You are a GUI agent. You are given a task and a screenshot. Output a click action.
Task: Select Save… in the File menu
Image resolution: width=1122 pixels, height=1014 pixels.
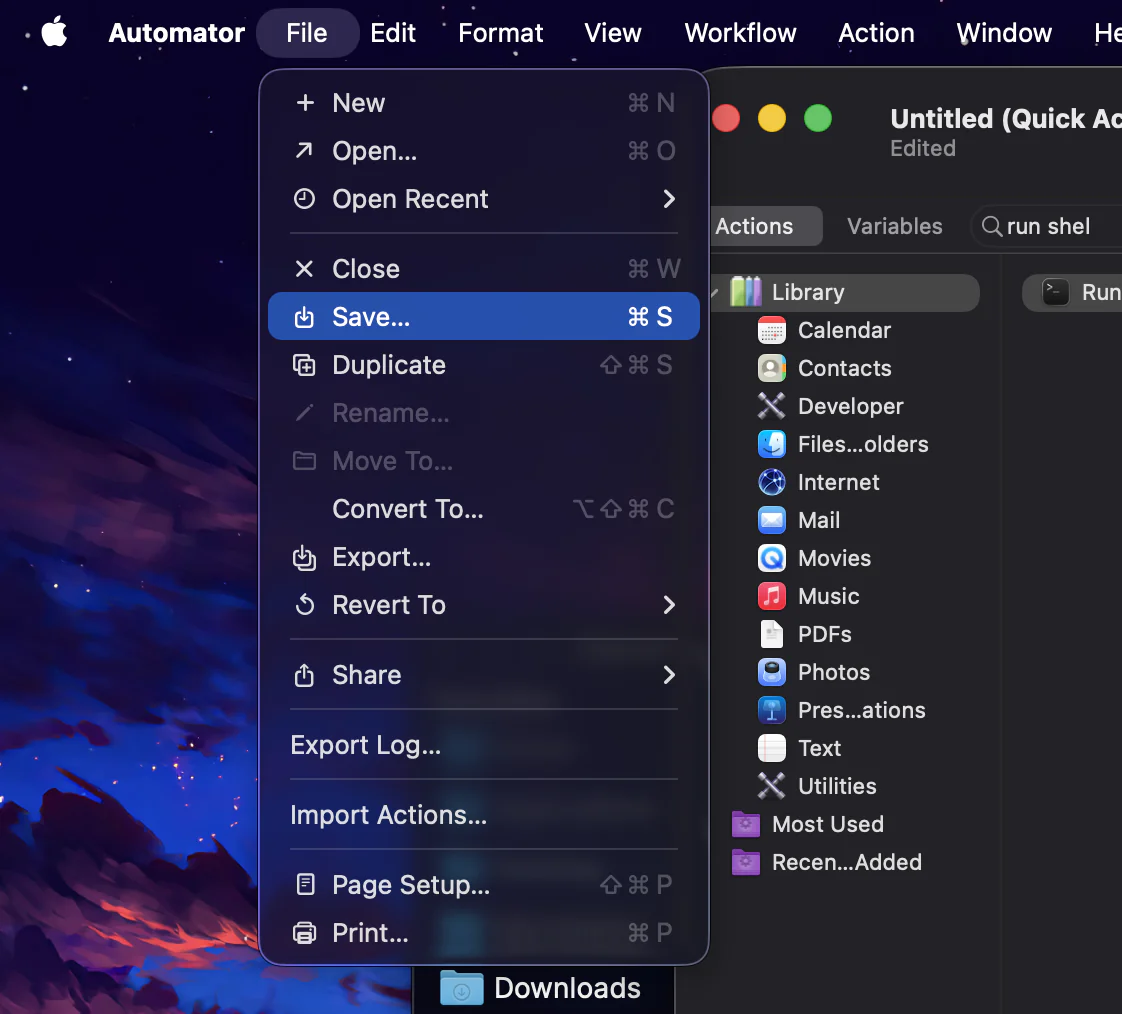[x=484, y=316]
